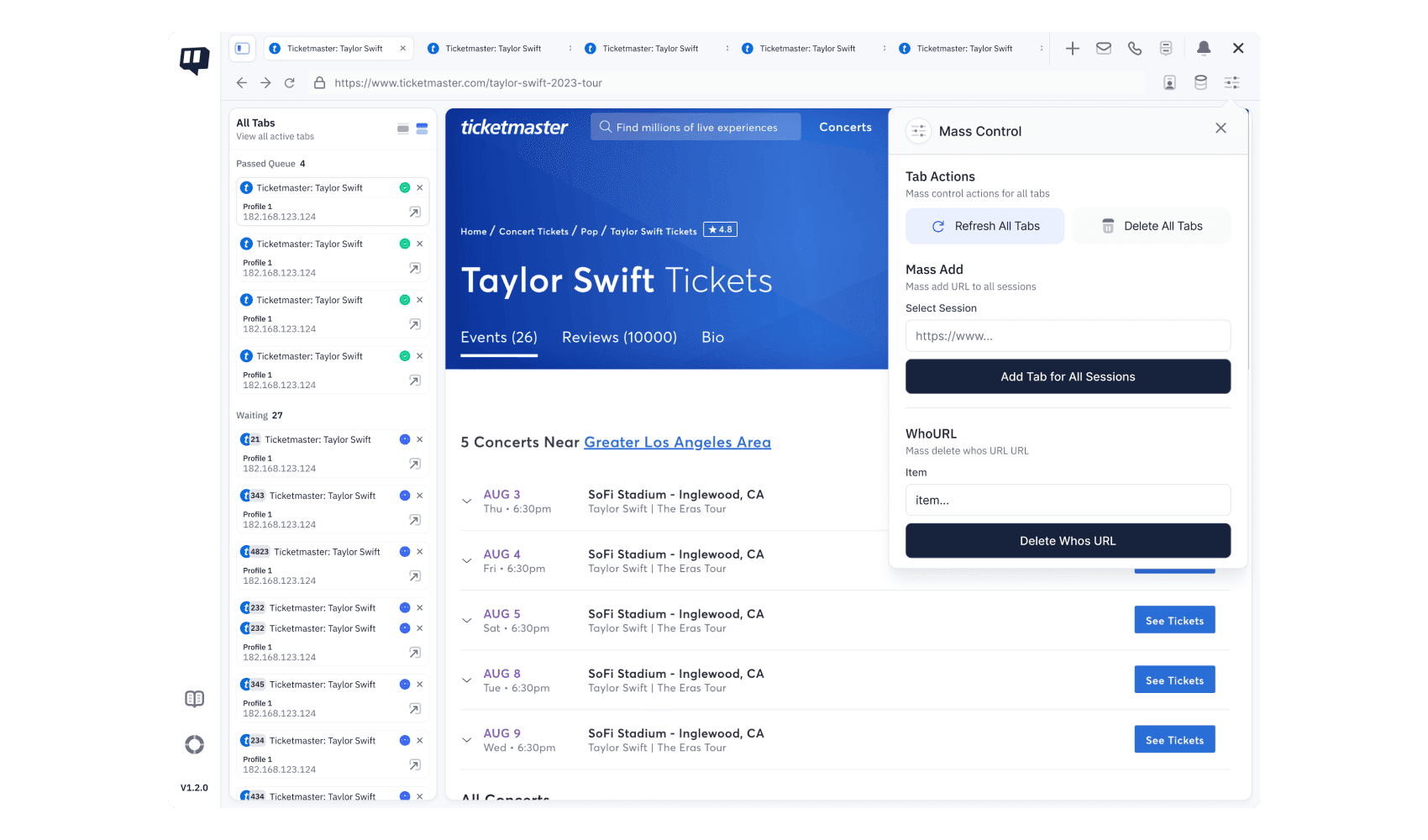The image size is (1428, 840).
Task: Click Find millions of live experiences search
Action: pos(696,128)
